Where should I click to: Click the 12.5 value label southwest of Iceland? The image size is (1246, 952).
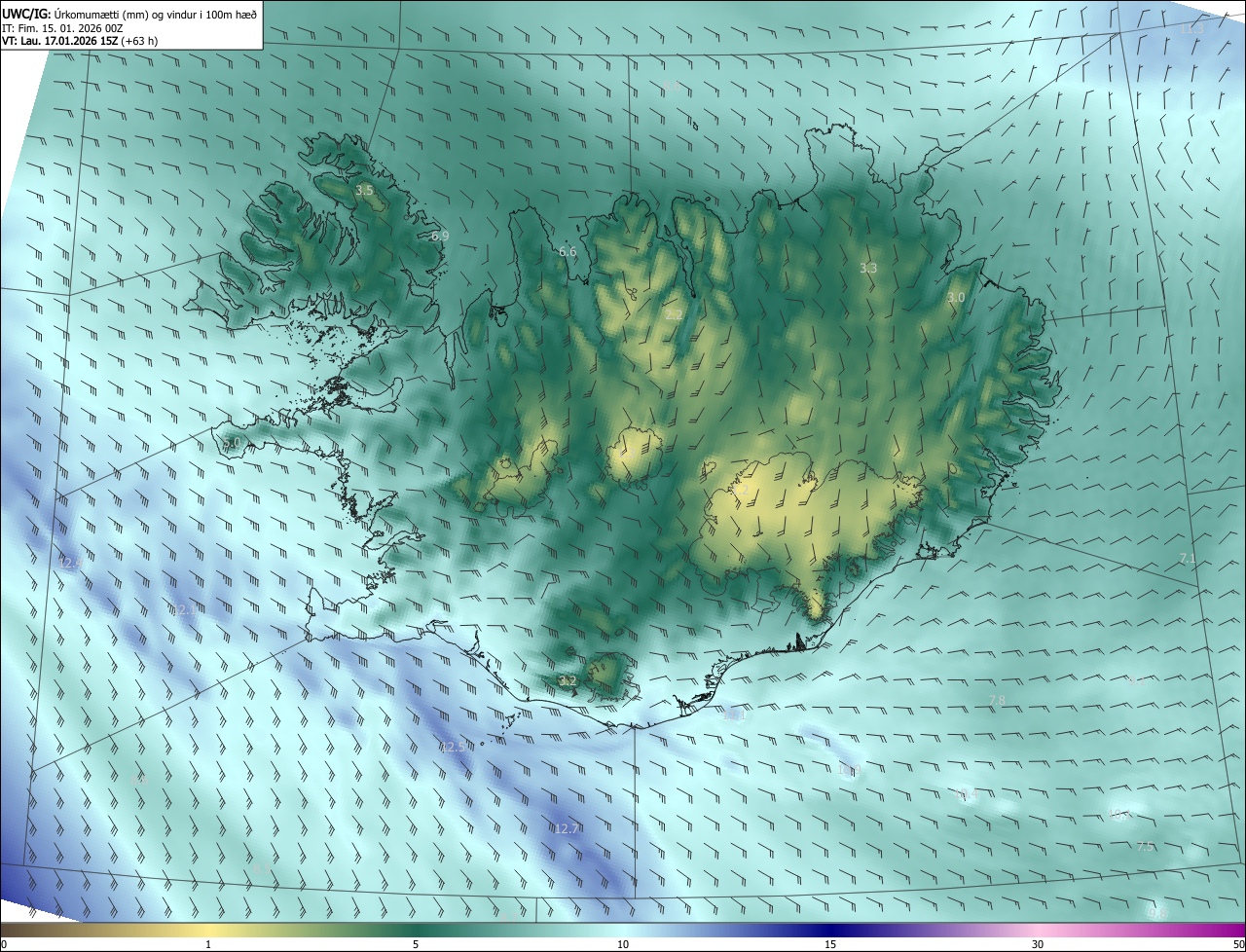(452, 747)
